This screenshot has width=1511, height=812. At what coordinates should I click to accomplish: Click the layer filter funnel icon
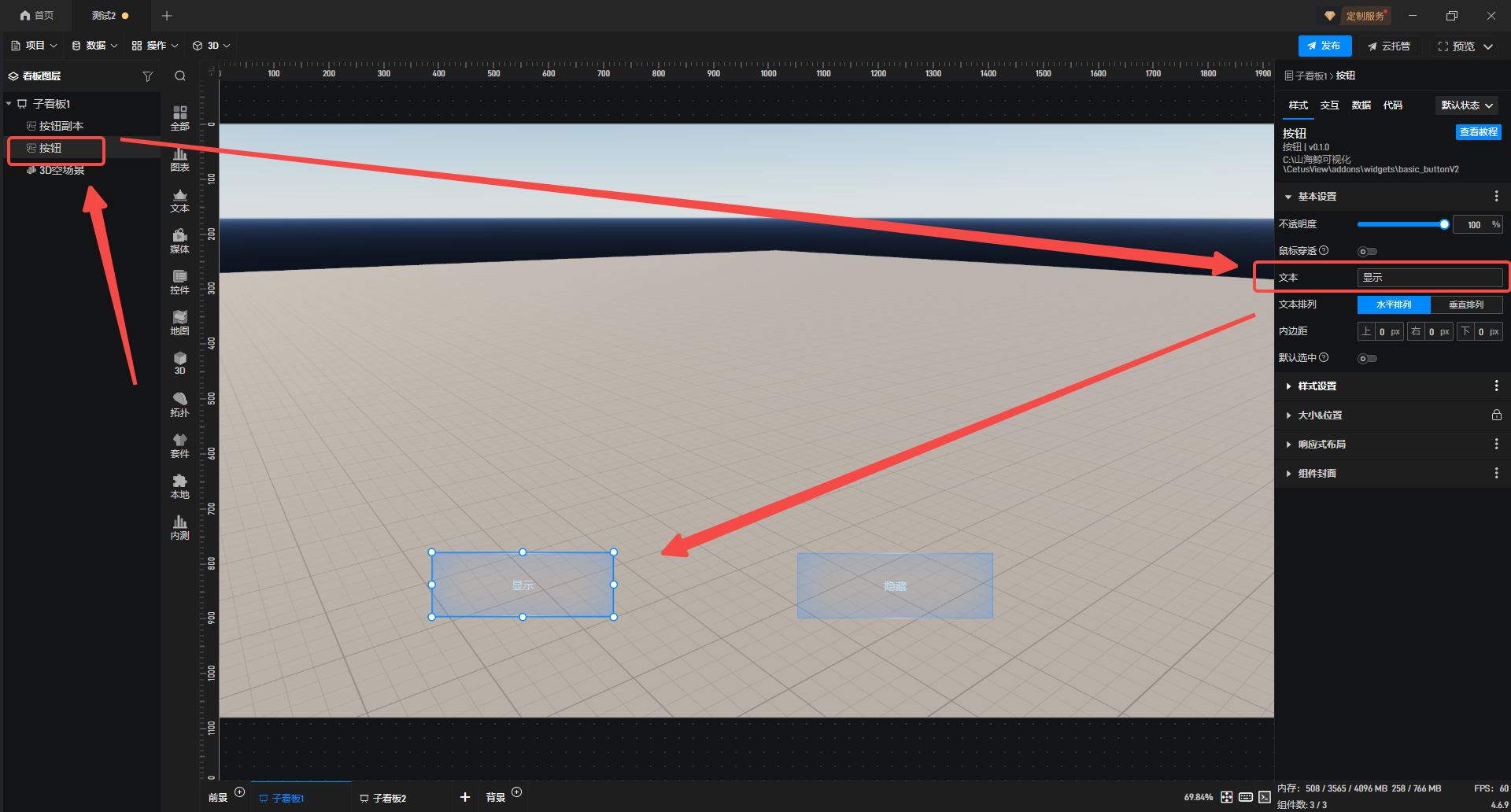point(147,76)
